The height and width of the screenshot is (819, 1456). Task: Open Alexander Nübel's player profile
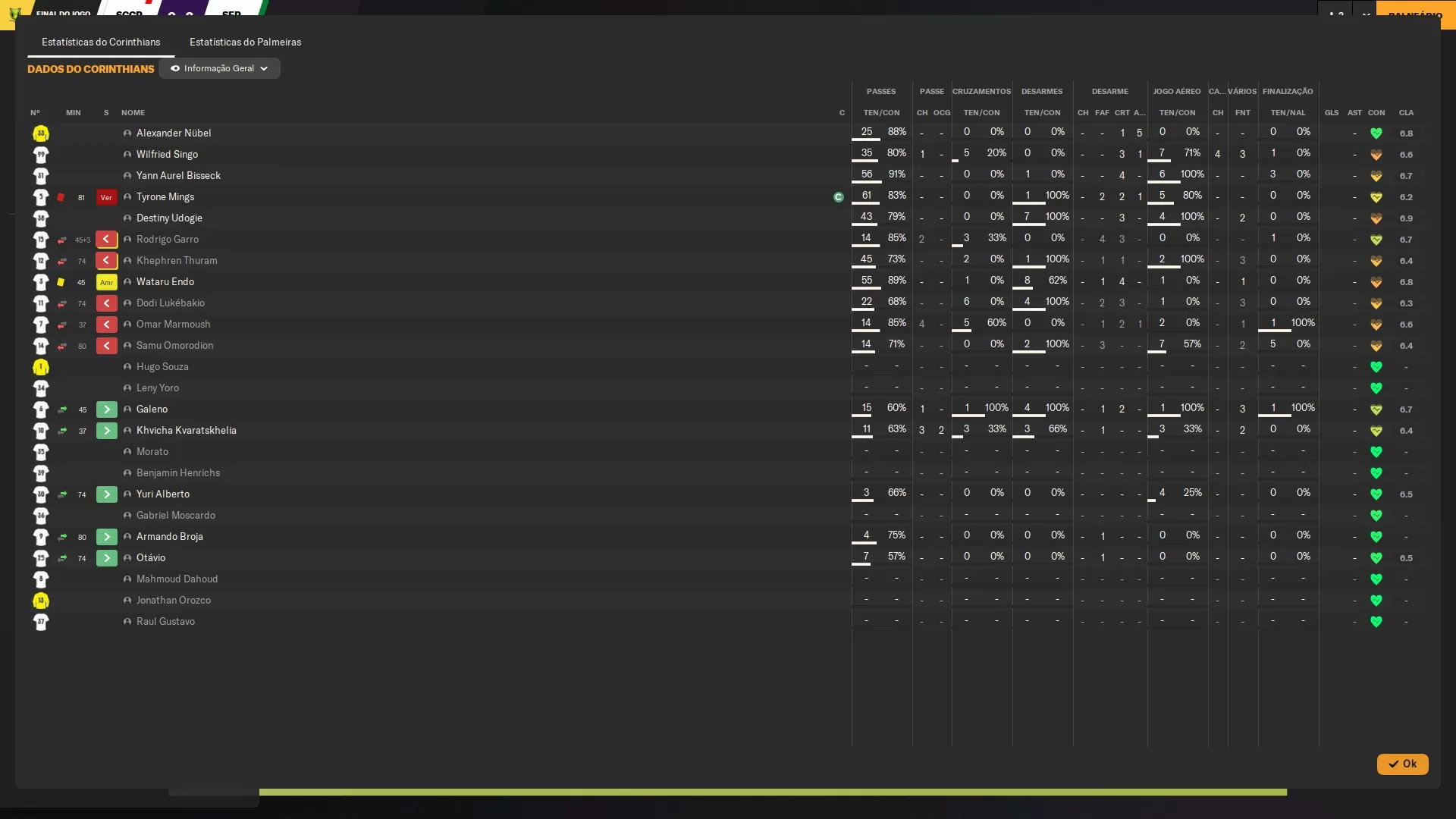174,133
